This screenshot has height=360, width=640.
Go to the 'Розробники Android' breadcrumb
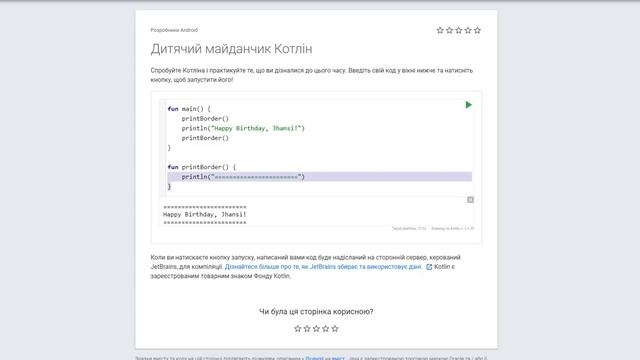(174, 30)
